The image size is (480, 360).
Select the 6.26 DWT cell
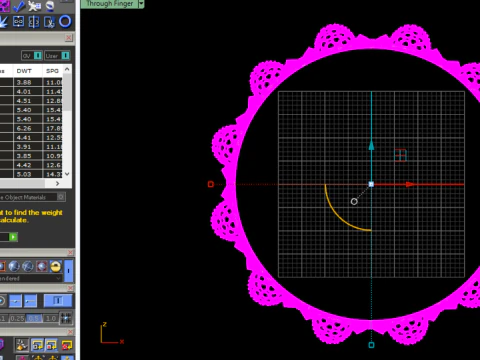[28, 128]
